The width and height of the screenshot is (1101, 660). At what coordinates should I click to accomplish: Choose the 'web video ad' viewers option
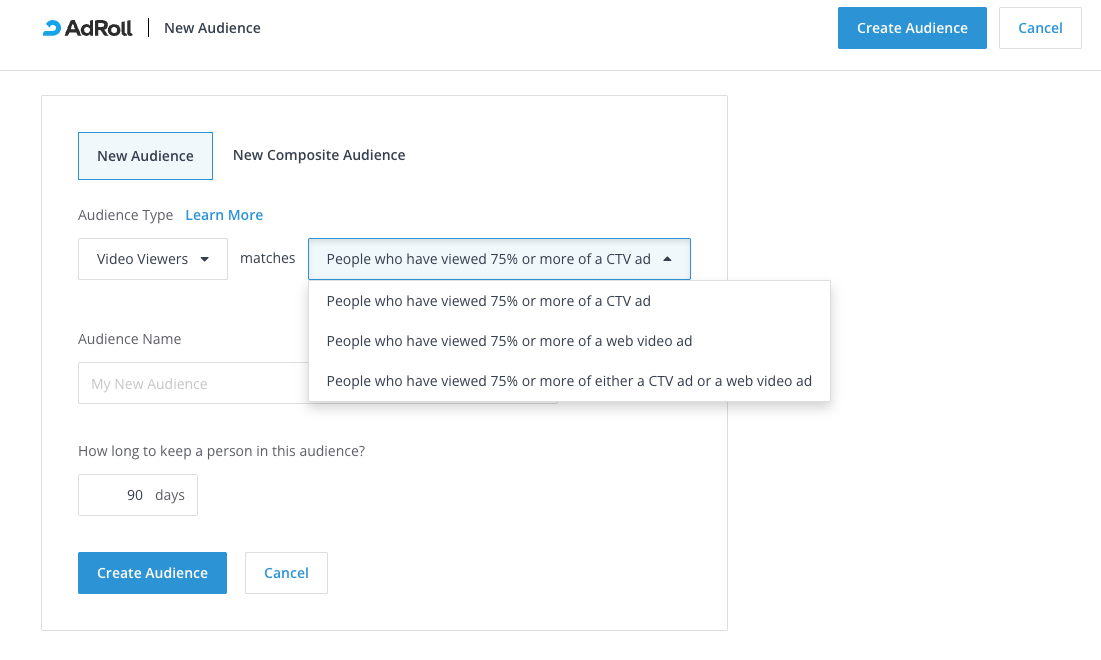[x=509, y=341]
